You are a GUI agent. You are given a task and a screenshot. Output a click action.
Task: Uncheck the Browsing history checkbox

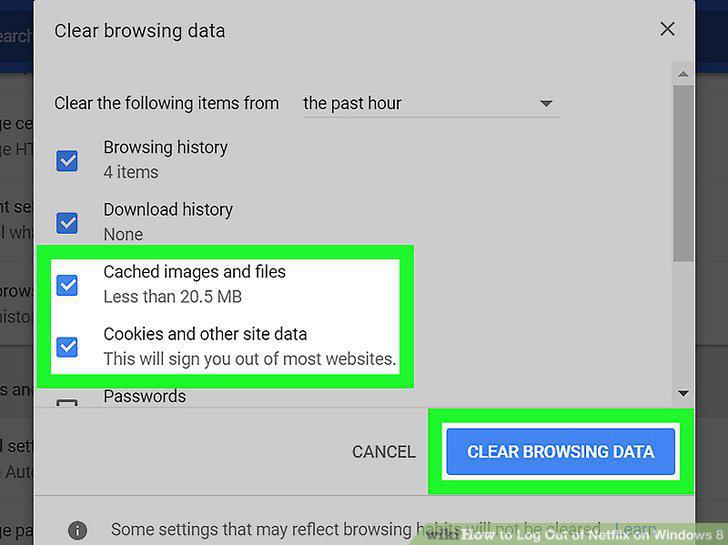tap(67, 161)
